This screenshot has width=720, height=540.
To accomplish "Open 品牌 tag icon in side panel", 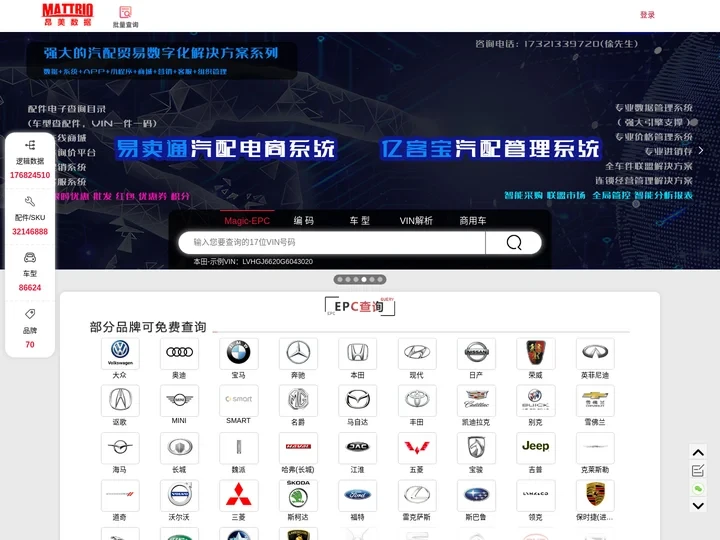I will click(30, 314).
